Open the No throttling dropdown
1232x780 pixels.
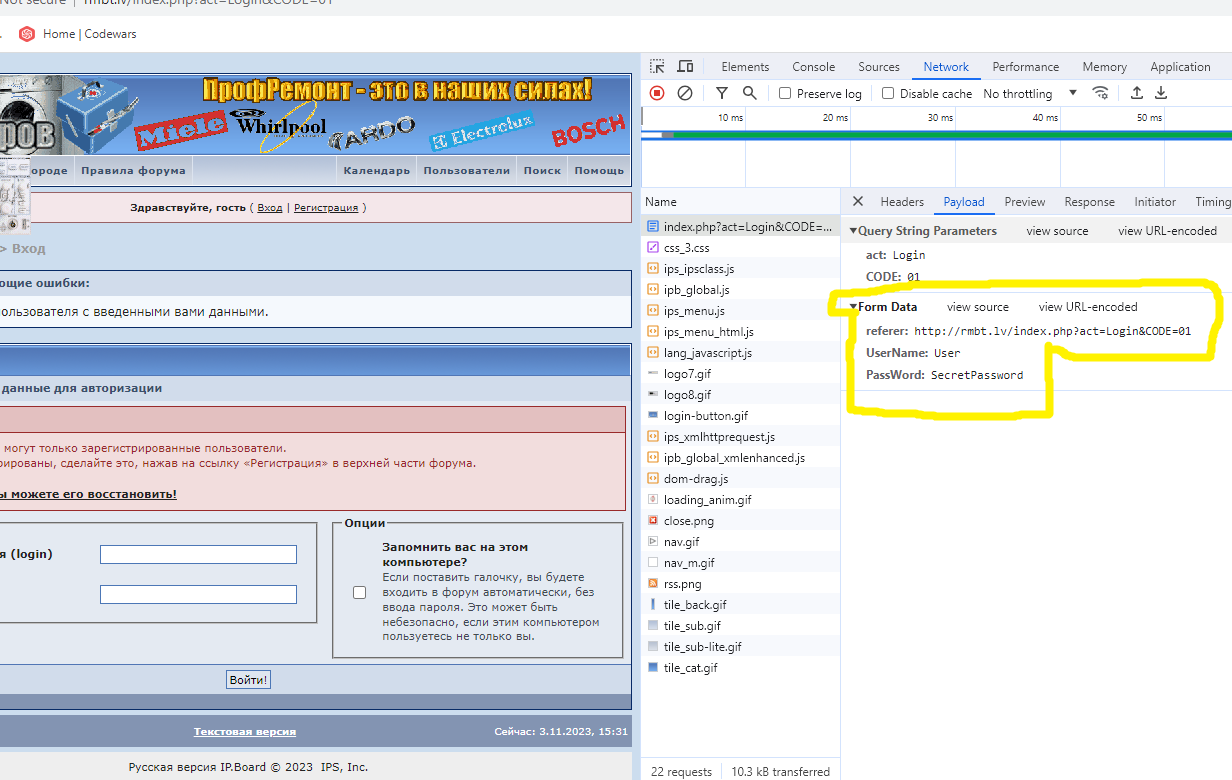1030,93
